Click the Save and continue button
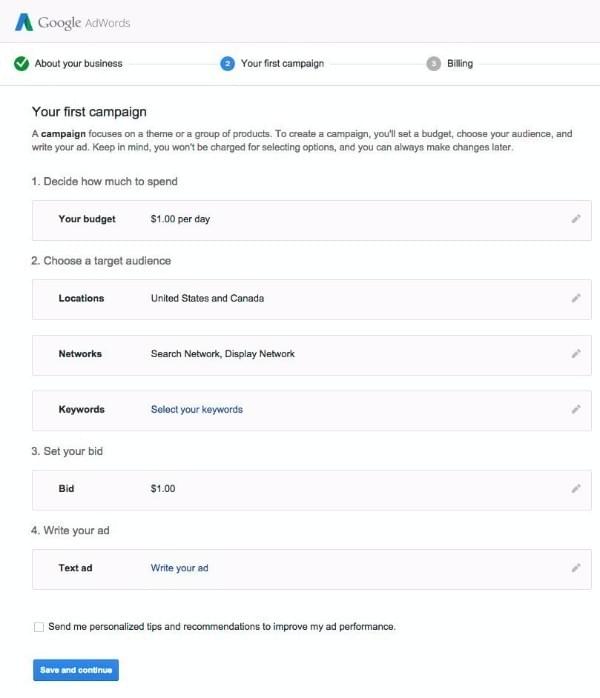This screenshot has width=600, height=698. point(76,670)
